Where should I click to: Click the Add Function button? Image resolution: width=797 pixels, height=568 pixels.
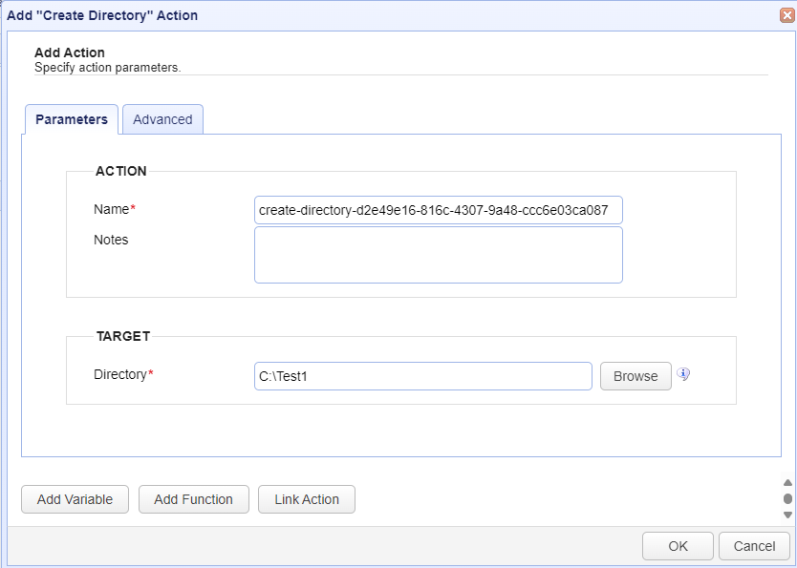coord(194,499)
